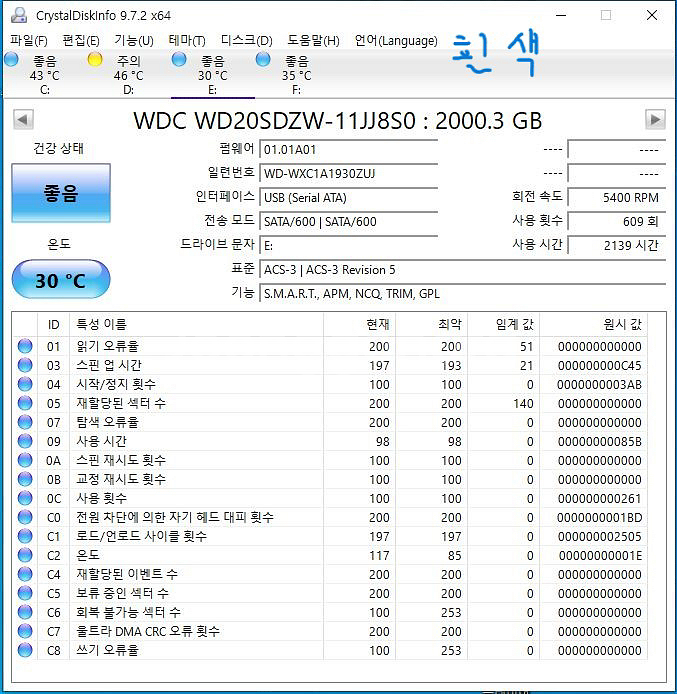Click the blue status orb for drive F:
Screen dimensions: 677x694
coord(263,60)
